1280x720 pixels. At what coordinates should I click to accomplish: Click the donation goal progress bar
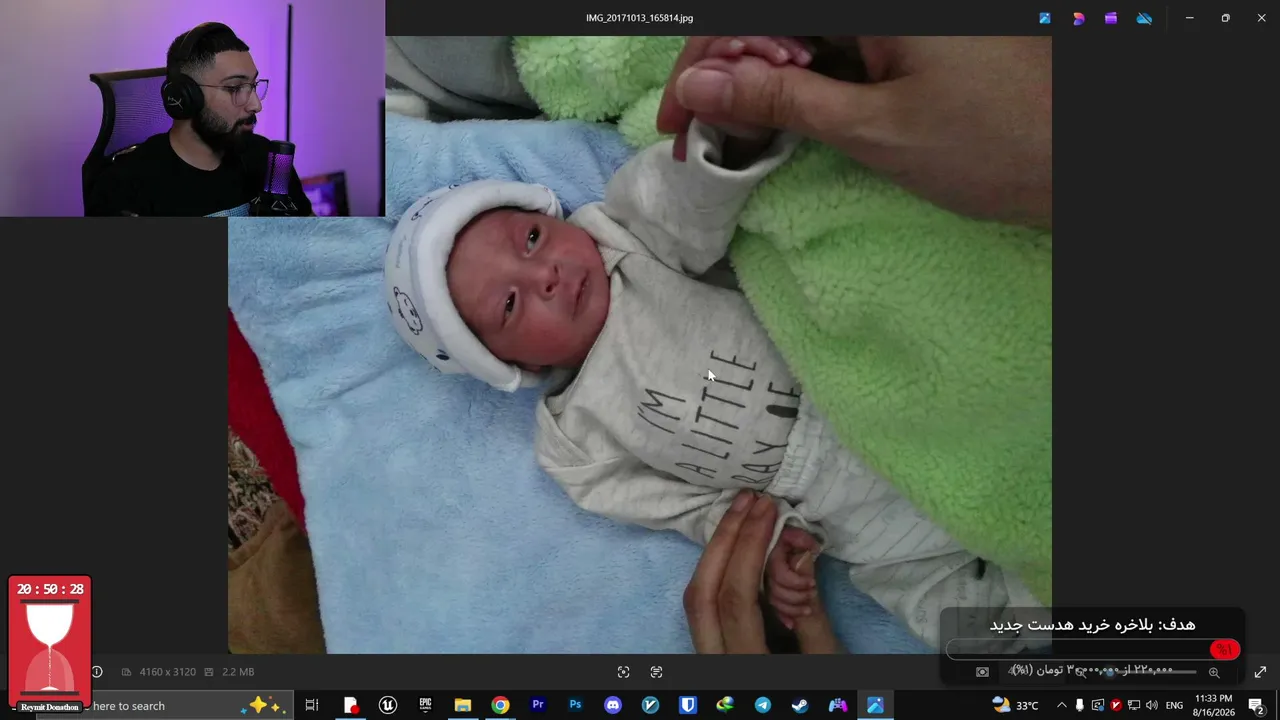[x=1093, y=650]
